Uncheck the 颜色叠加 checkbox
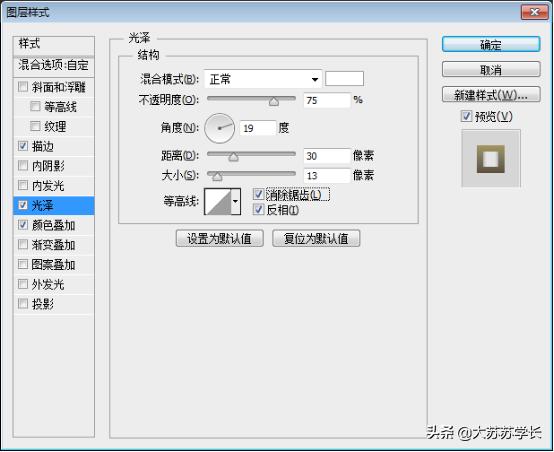 click(x=23, y=225)
